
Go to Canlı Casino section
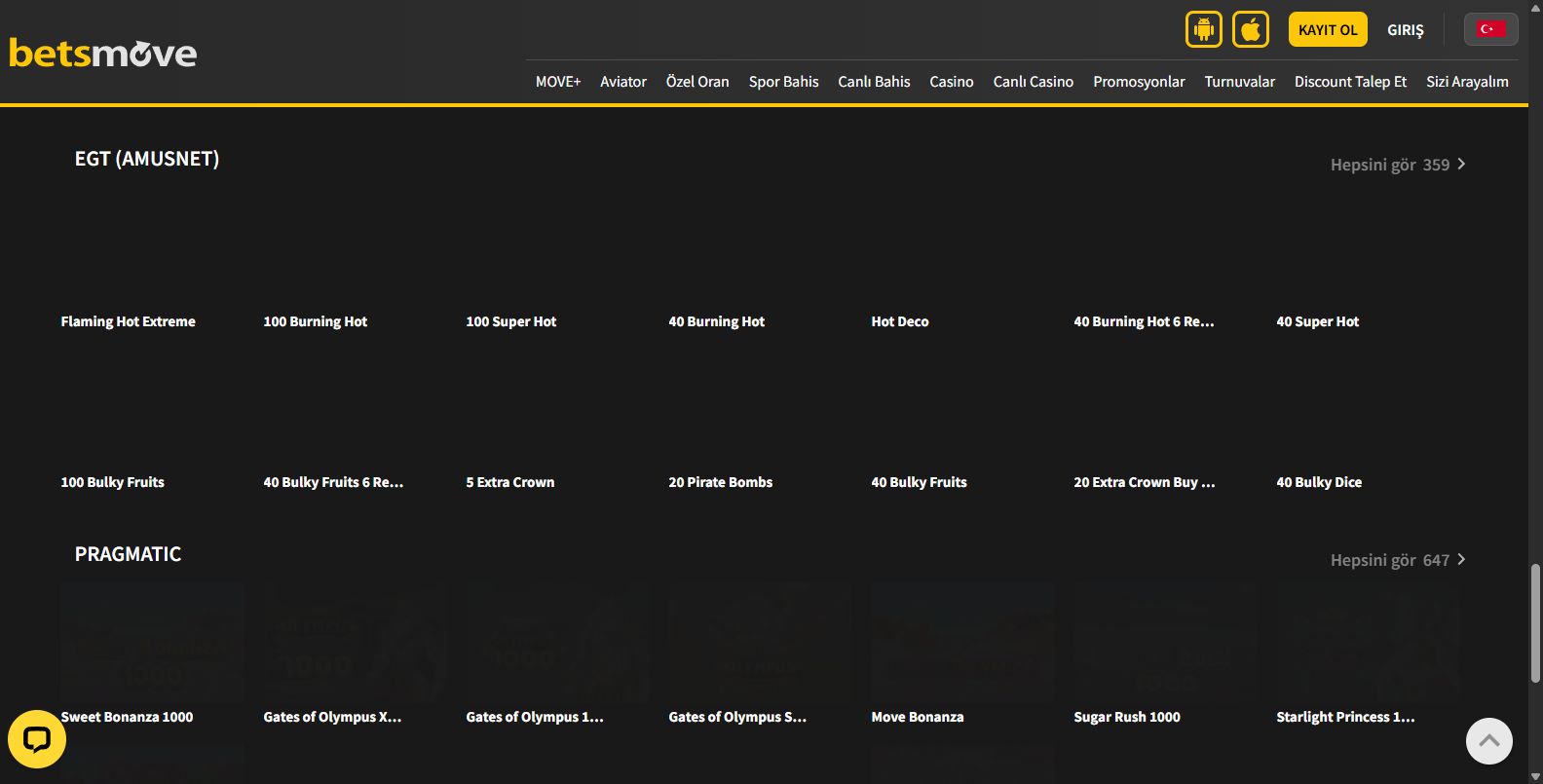1033,82
